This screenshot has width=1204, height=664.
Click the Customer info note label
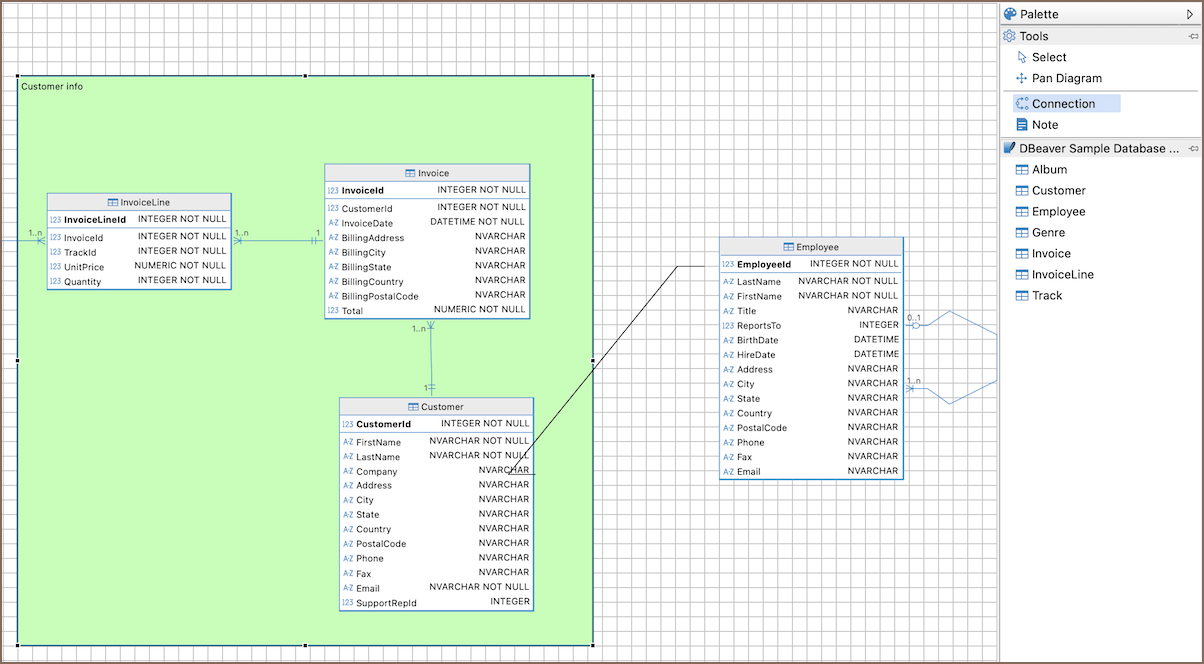(x=52, y=87)
